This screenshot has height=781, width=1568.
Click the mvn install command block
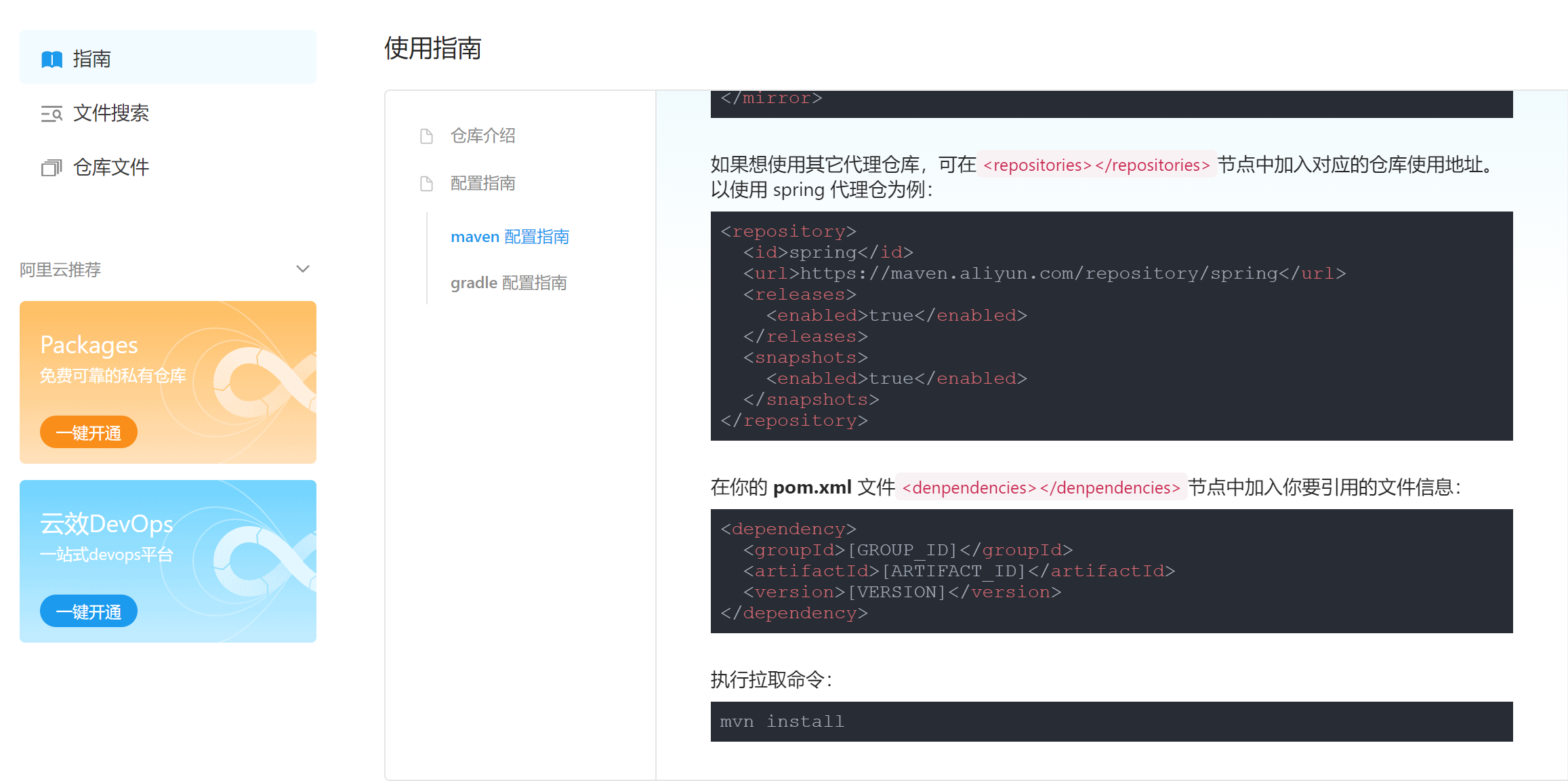coord(1111,721)
